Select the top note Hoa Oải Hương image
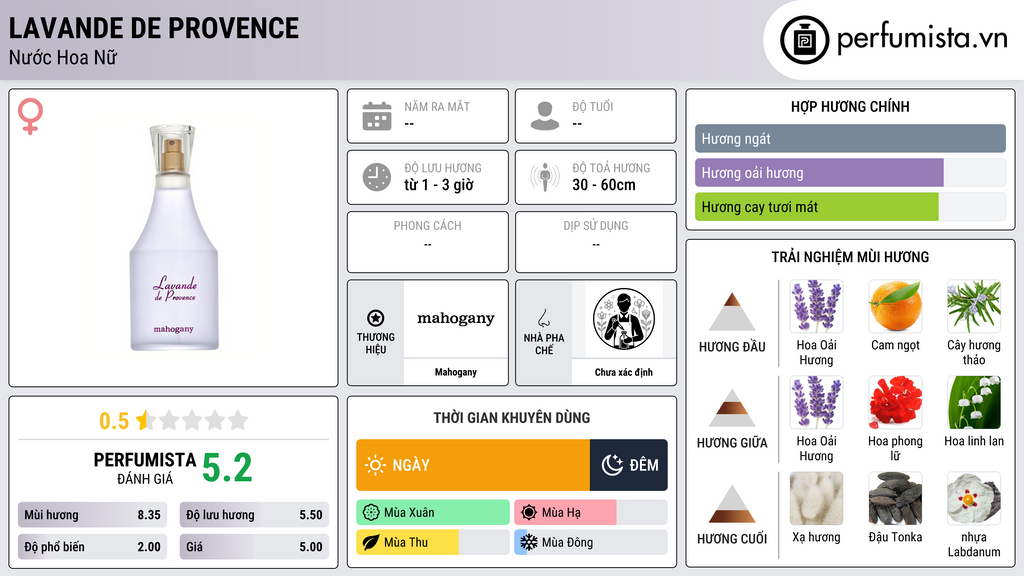The width and height of the screenshot is (1024, 576). click(816, 307)
